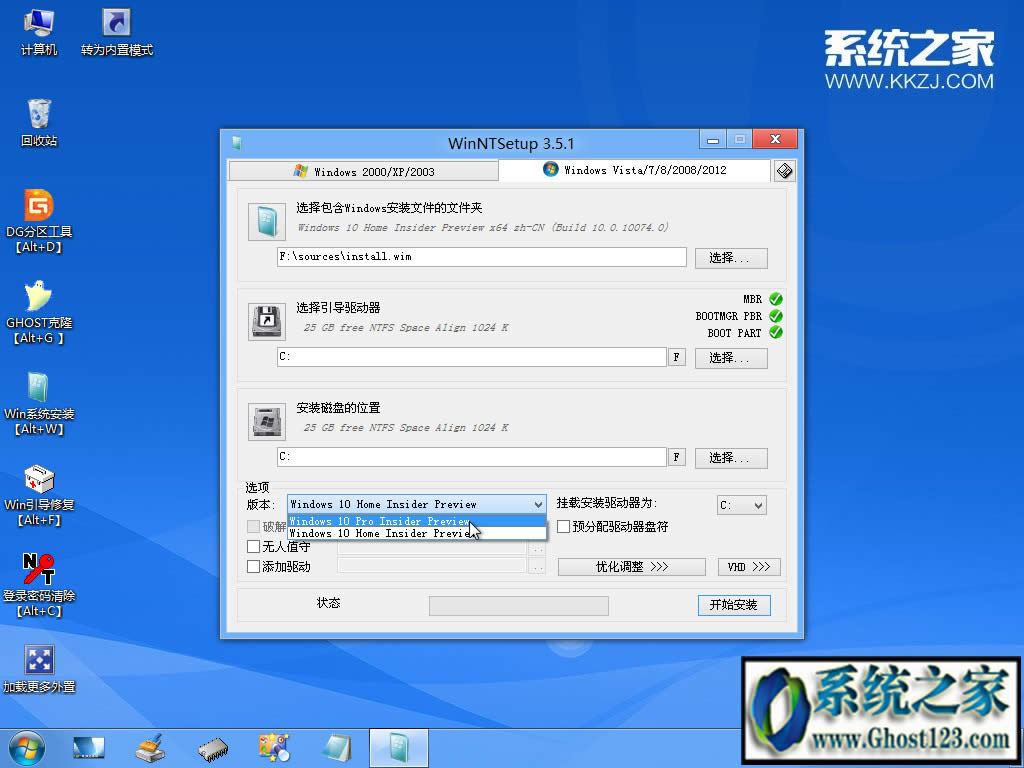This screenshot has width=1024, height=768.
Task: Open 优化调整 tweaks button
Action: (x=632, y=567)
